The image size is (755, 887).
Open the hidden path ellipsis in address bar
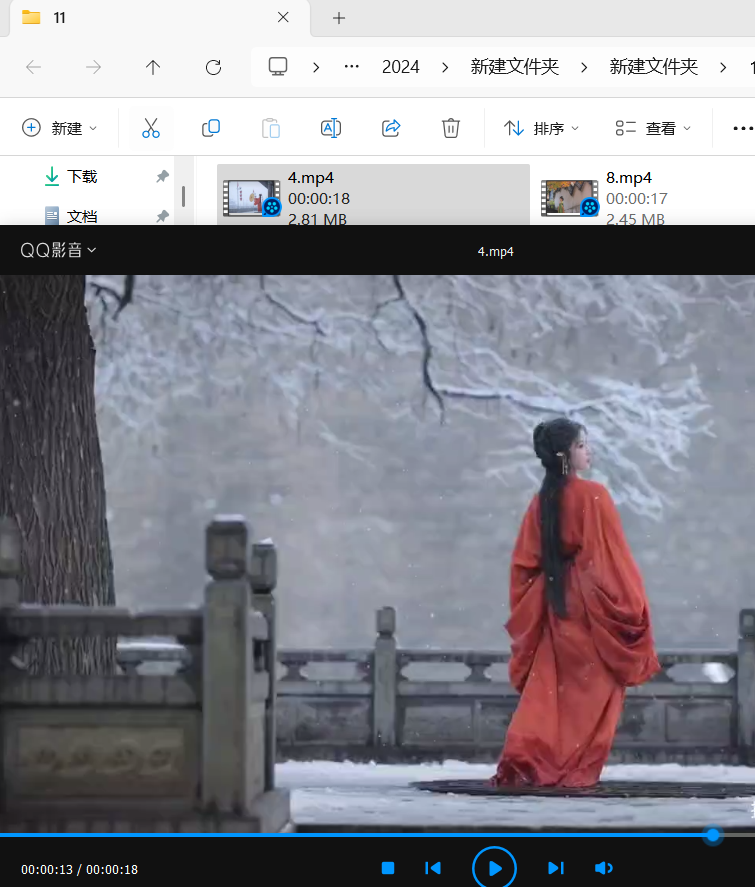tap(352, 67)
